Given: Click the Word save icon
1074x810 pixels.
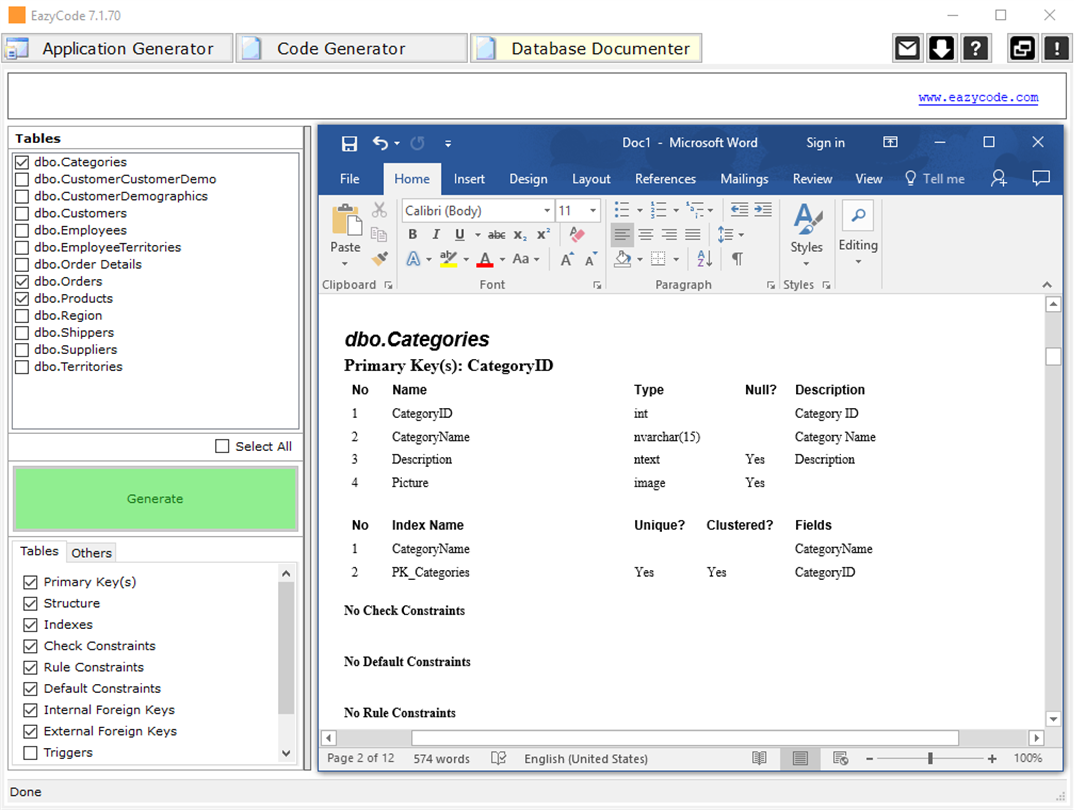Looking at the screenshot, I should coord(349,143).
